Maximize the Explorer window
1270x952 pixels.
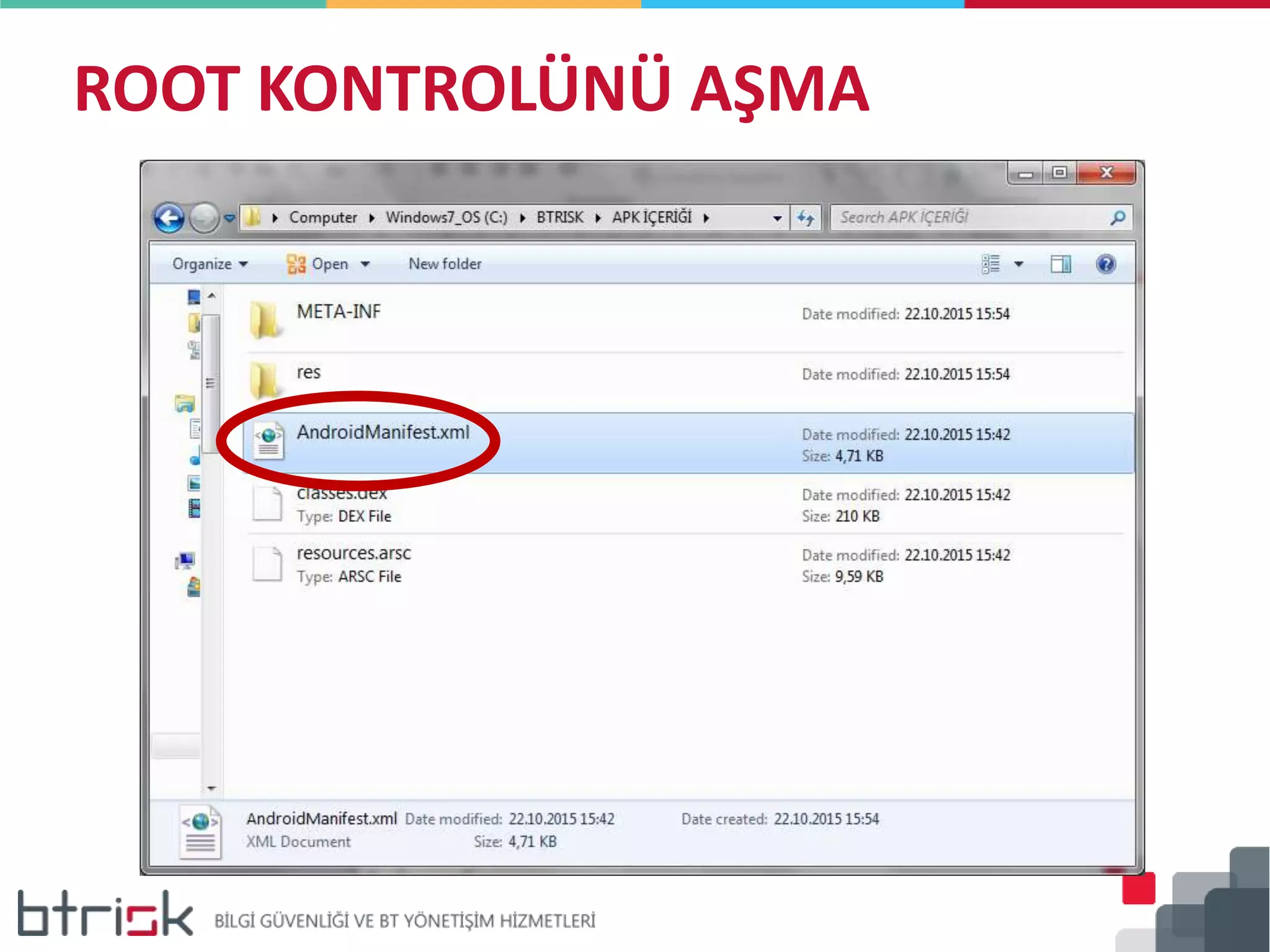coord(1060,173)
